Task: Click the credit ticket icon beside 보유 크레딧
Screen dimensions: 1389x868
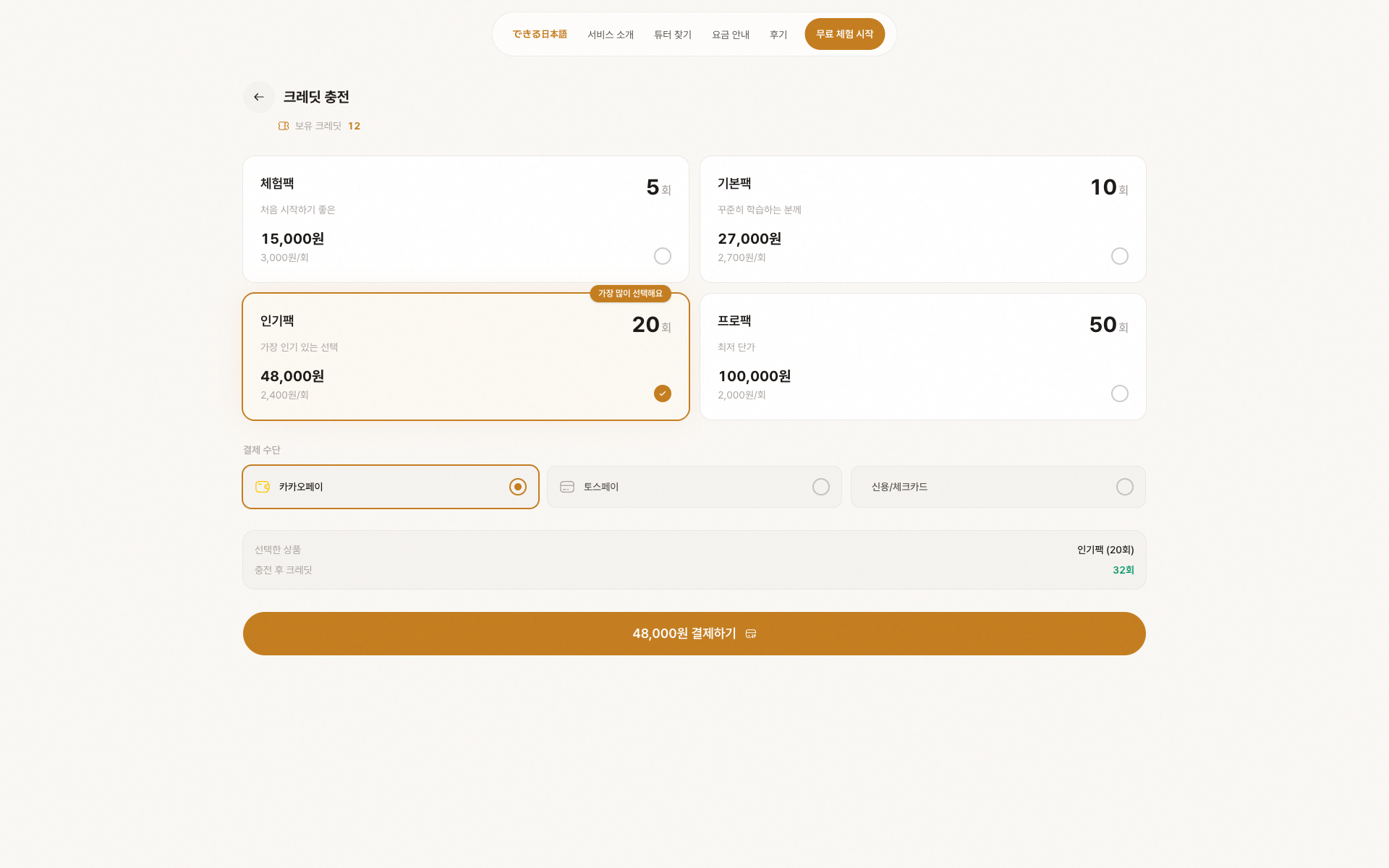Action: (284, 126)
